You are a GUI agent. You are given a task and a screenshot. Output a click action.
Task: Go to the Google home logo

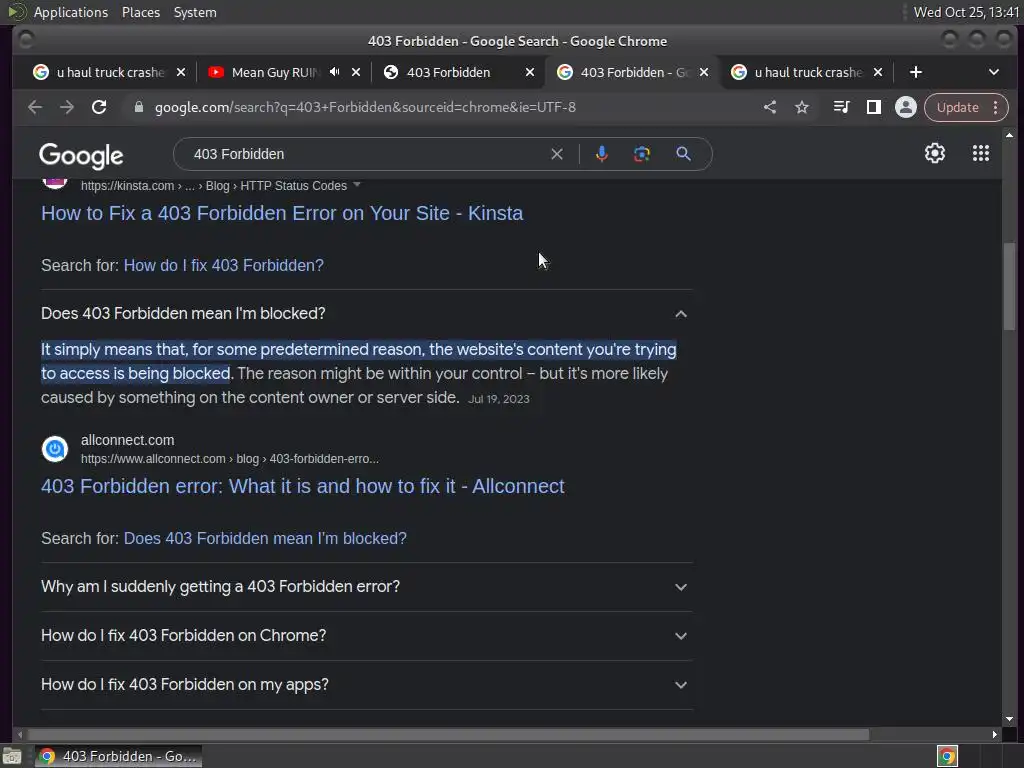coord(81,155)
